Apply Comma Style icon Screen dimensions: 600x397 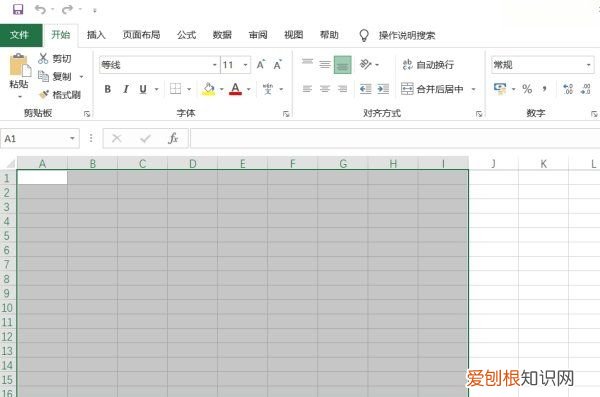click(x=545, y=89)
